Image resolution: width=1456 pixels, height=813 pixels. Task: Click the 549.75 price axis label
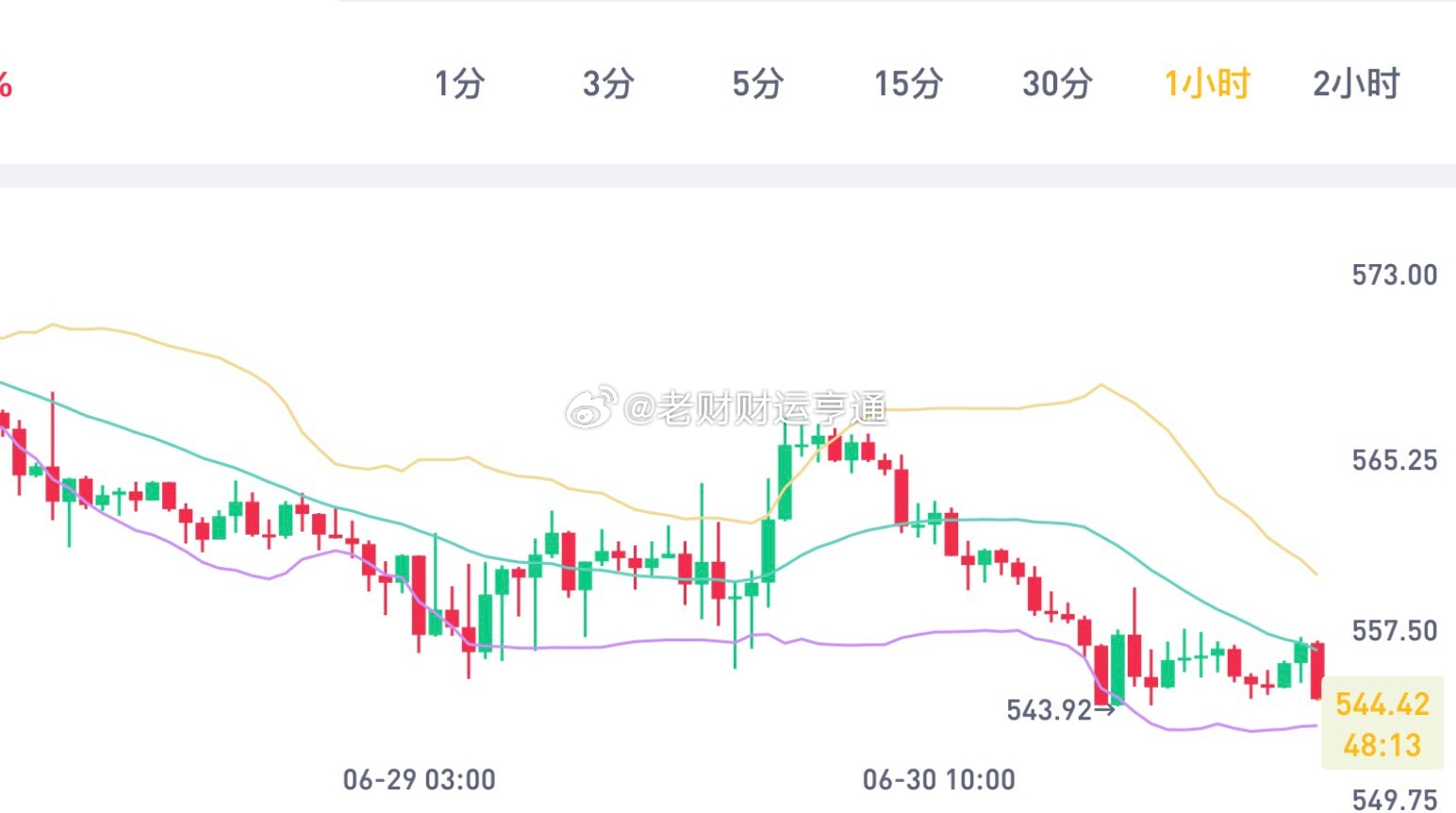pos(1395,800)
